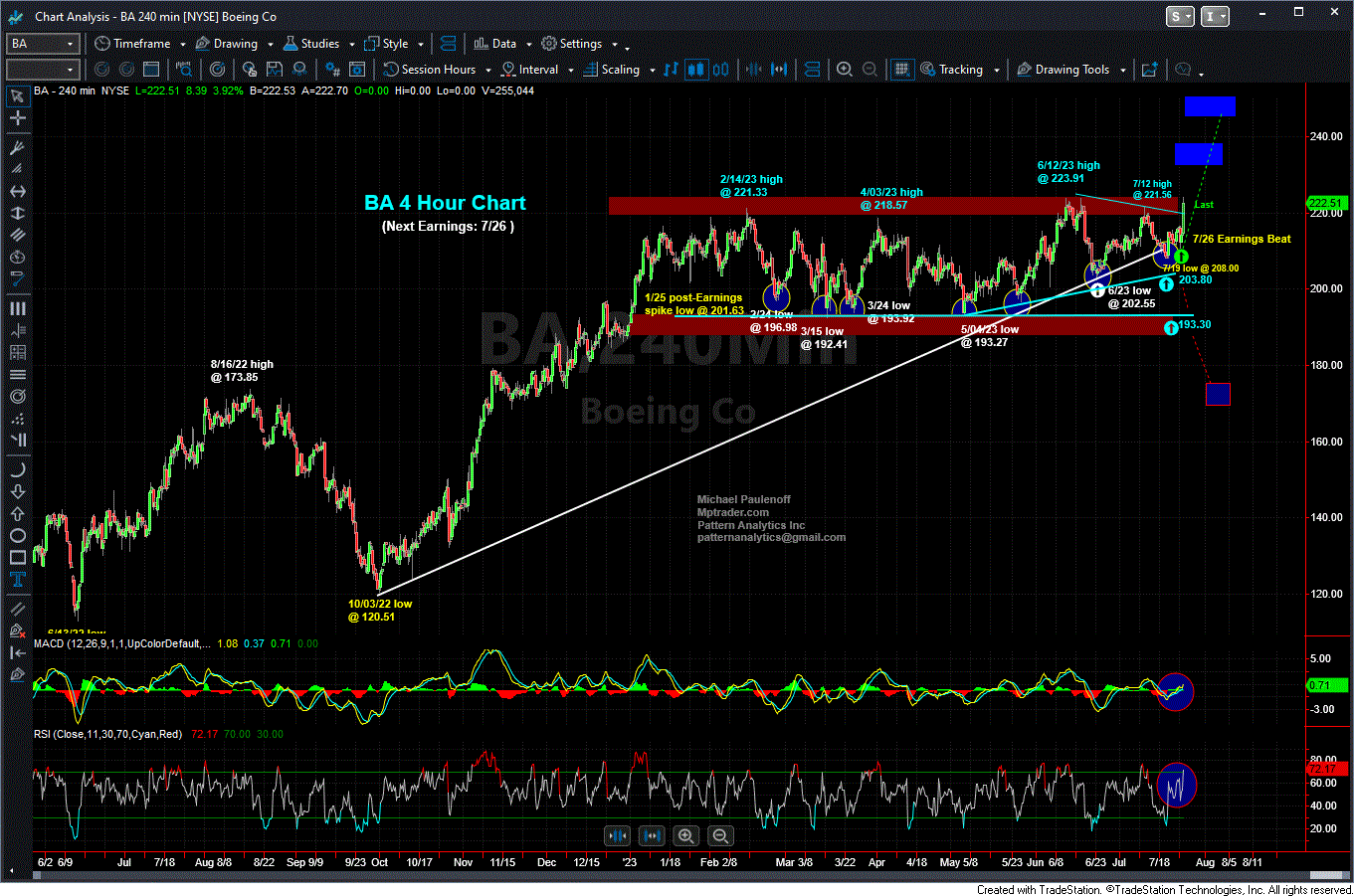1354x896 pixels.
Task: Click the '7/26 Earnings Beat' annotation
Action: [x=1242, y=239]
